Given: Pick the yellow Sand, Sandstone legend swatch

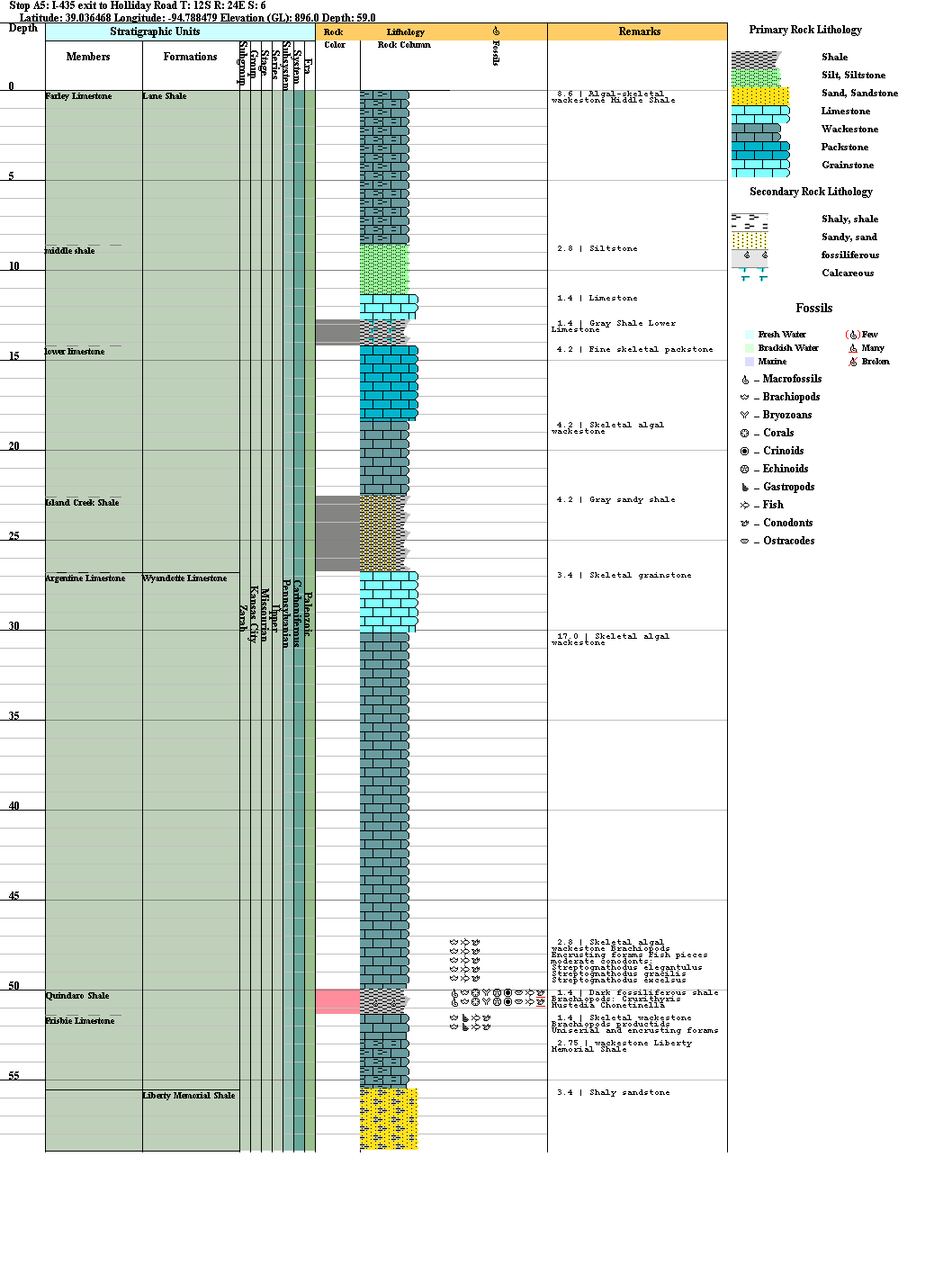Looking at the screenshot, I should point(760,95).
